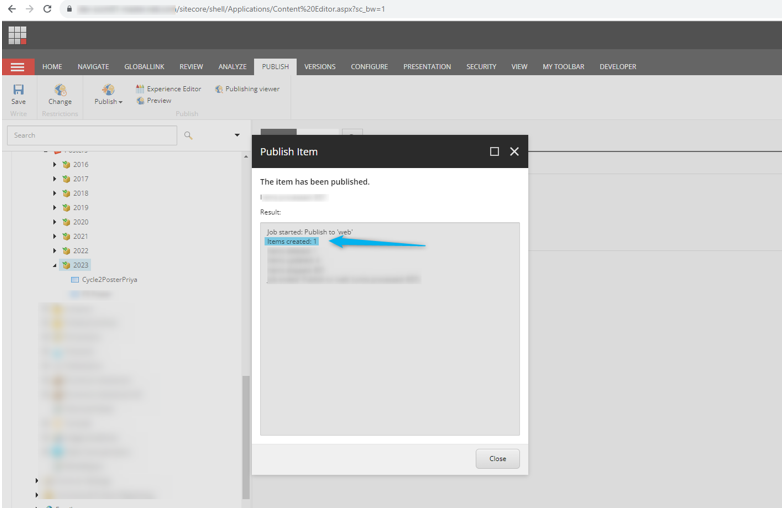Switch to the MY TOOLBAR ribbon tab
Screen dimensions: 783x508
[563, 67]
